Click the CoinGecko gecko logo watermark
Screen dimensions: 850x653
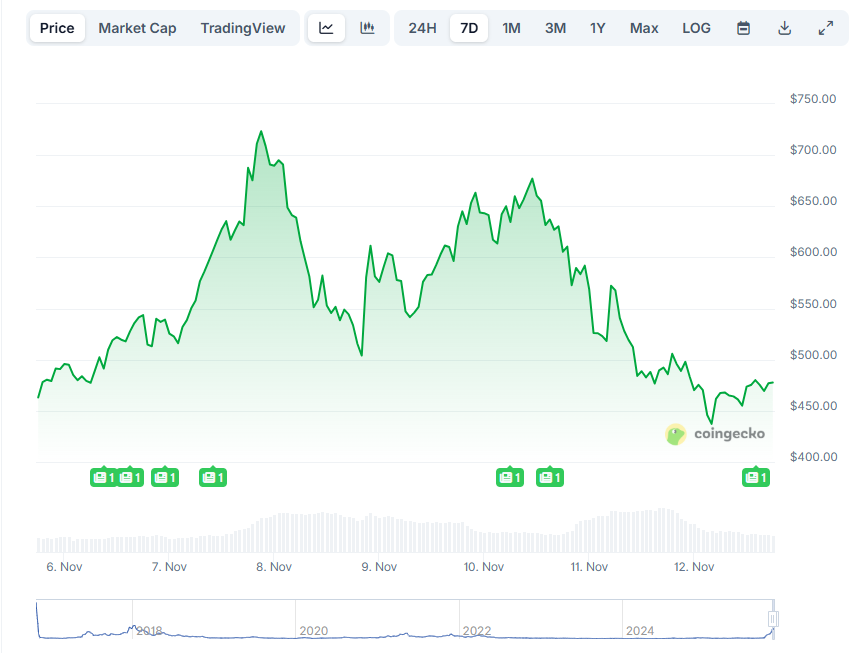674,434
